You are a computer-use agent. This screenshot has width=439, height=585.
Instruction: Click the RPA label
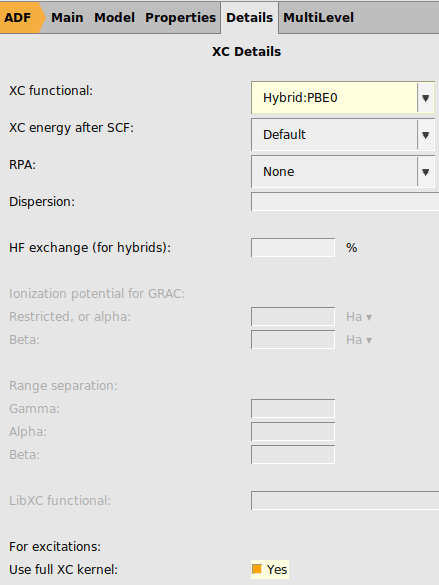click(x=22, y=165)
